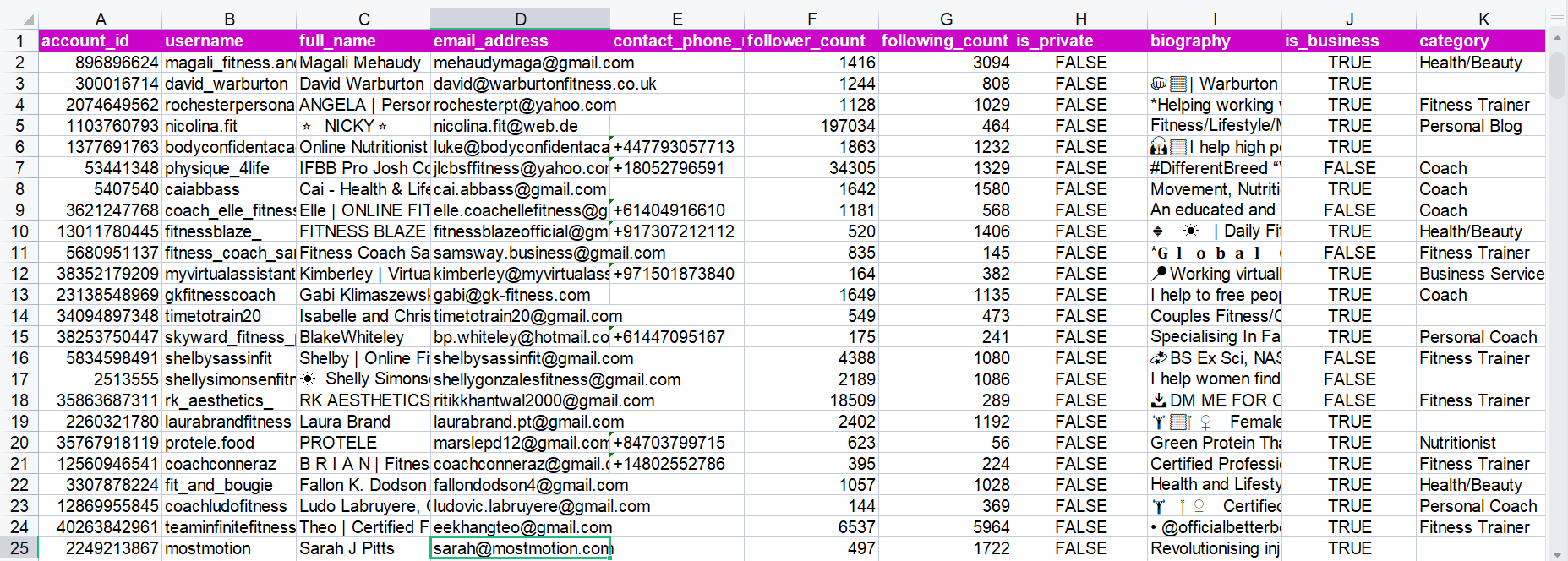Select username cell mostmotion
Screen dimensions: 1568x561
(229, 548)
